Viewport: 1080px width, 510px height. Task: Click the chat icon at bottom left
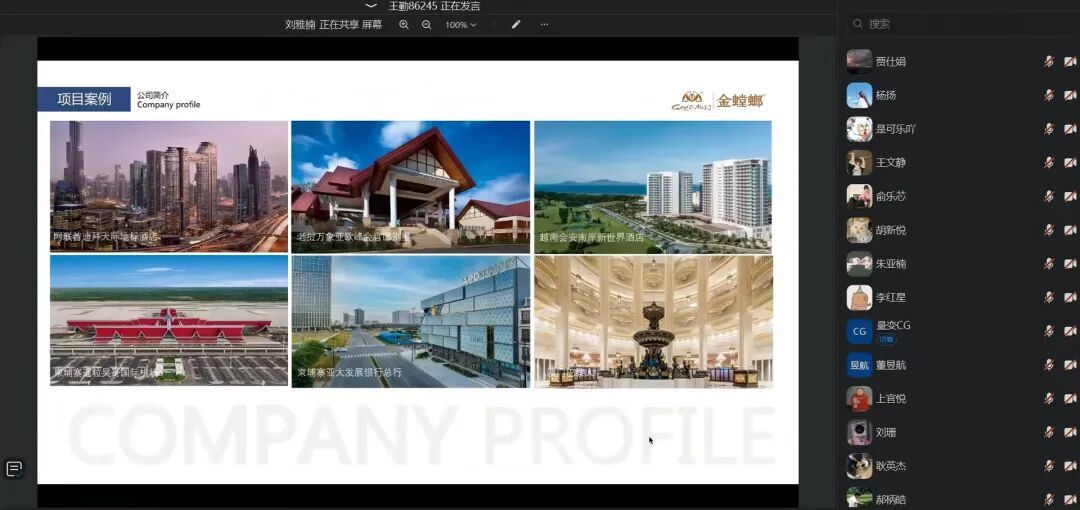[14, 468]
